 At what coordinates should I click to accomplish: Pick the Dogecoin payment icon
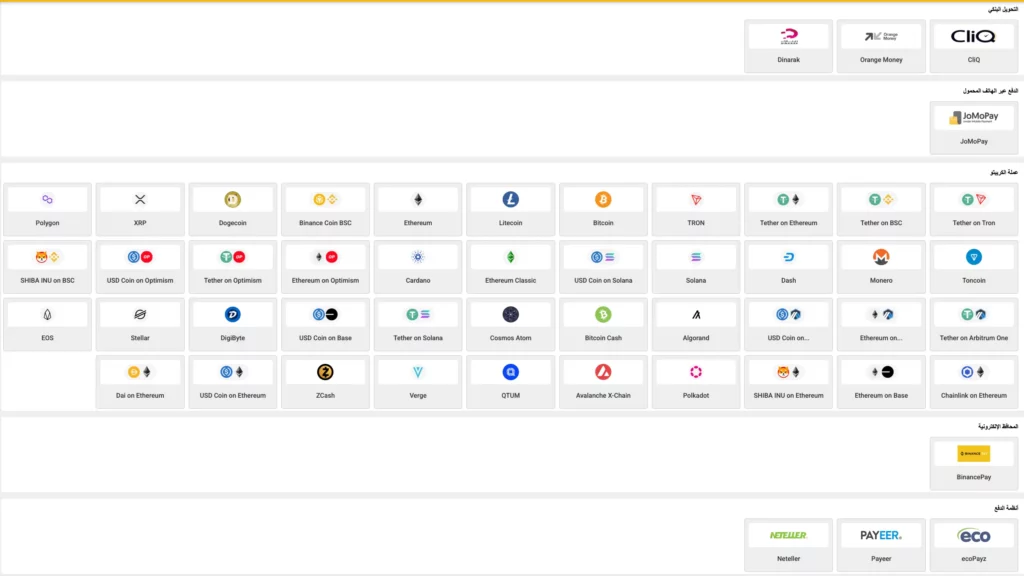(x=232, y=200)
